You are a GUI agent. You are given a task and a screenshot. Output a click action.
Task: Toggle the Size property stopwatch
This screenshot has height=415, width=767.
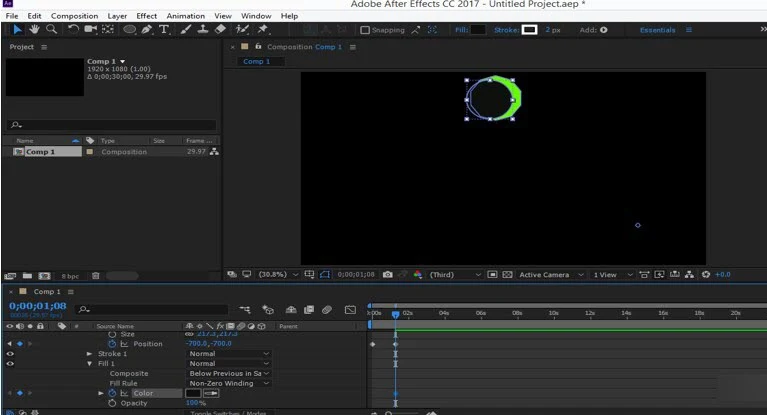coord(112,334)
